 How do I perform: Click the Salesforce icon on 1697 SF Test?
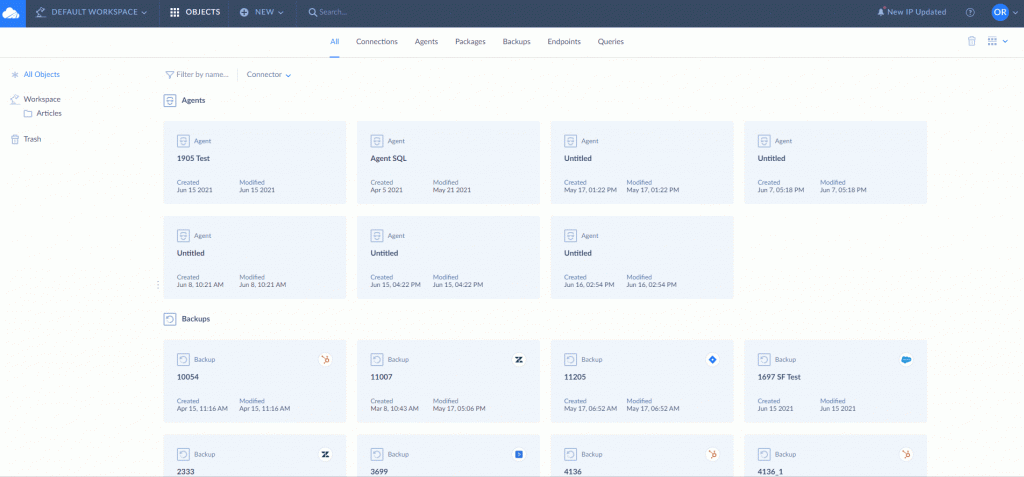point(906,359)
